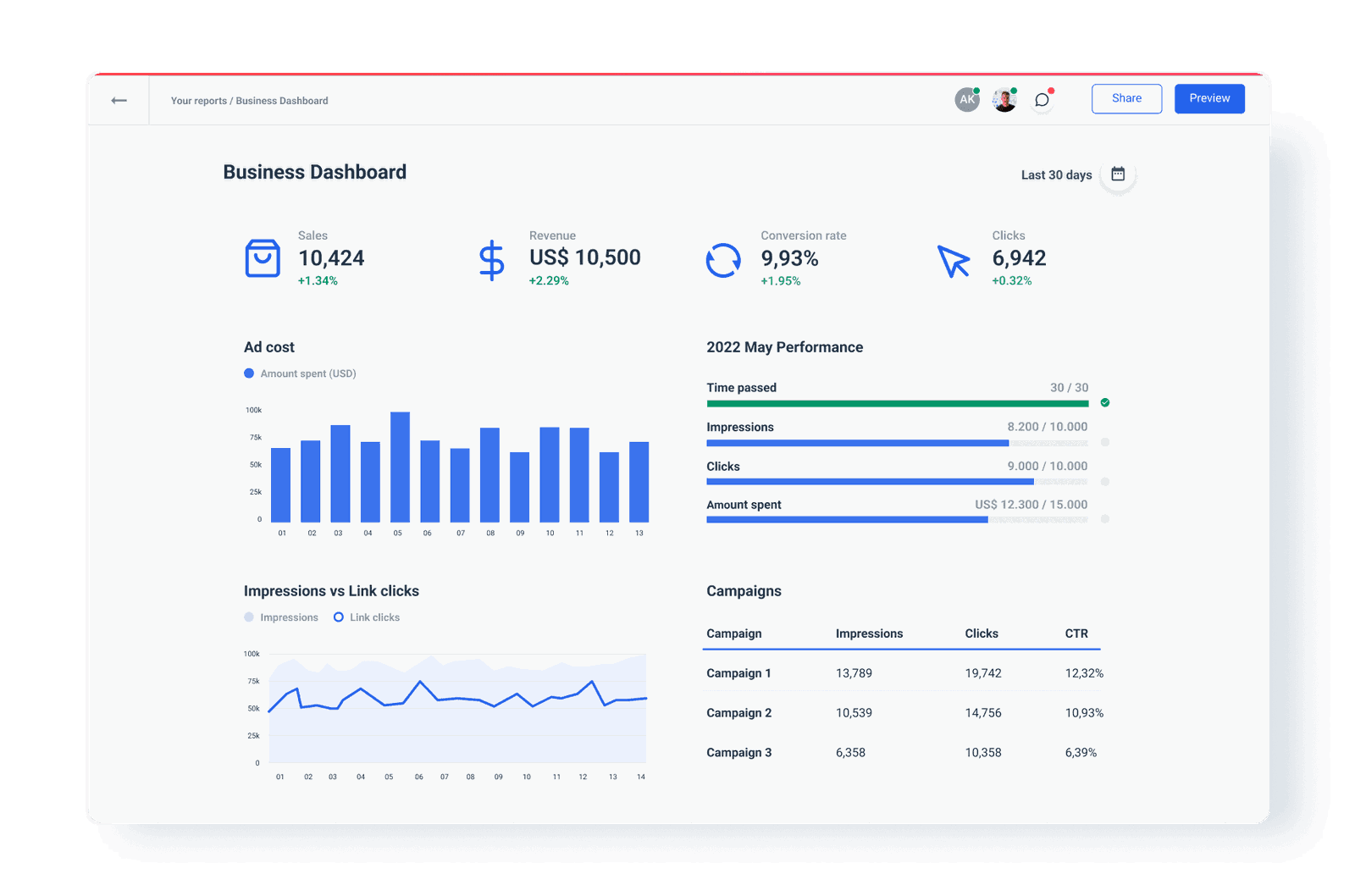Open the Your reports breadcrumb link
The width and height of the screenshot is (1355, 896).
[x=198, y=100]
